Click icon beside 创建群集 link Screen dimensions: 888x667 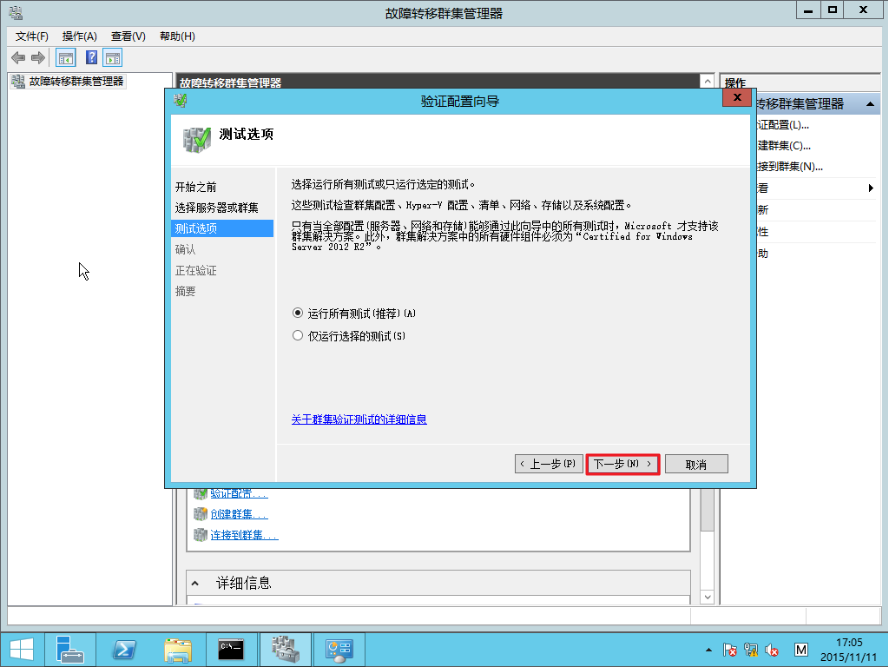click(200, 514)
